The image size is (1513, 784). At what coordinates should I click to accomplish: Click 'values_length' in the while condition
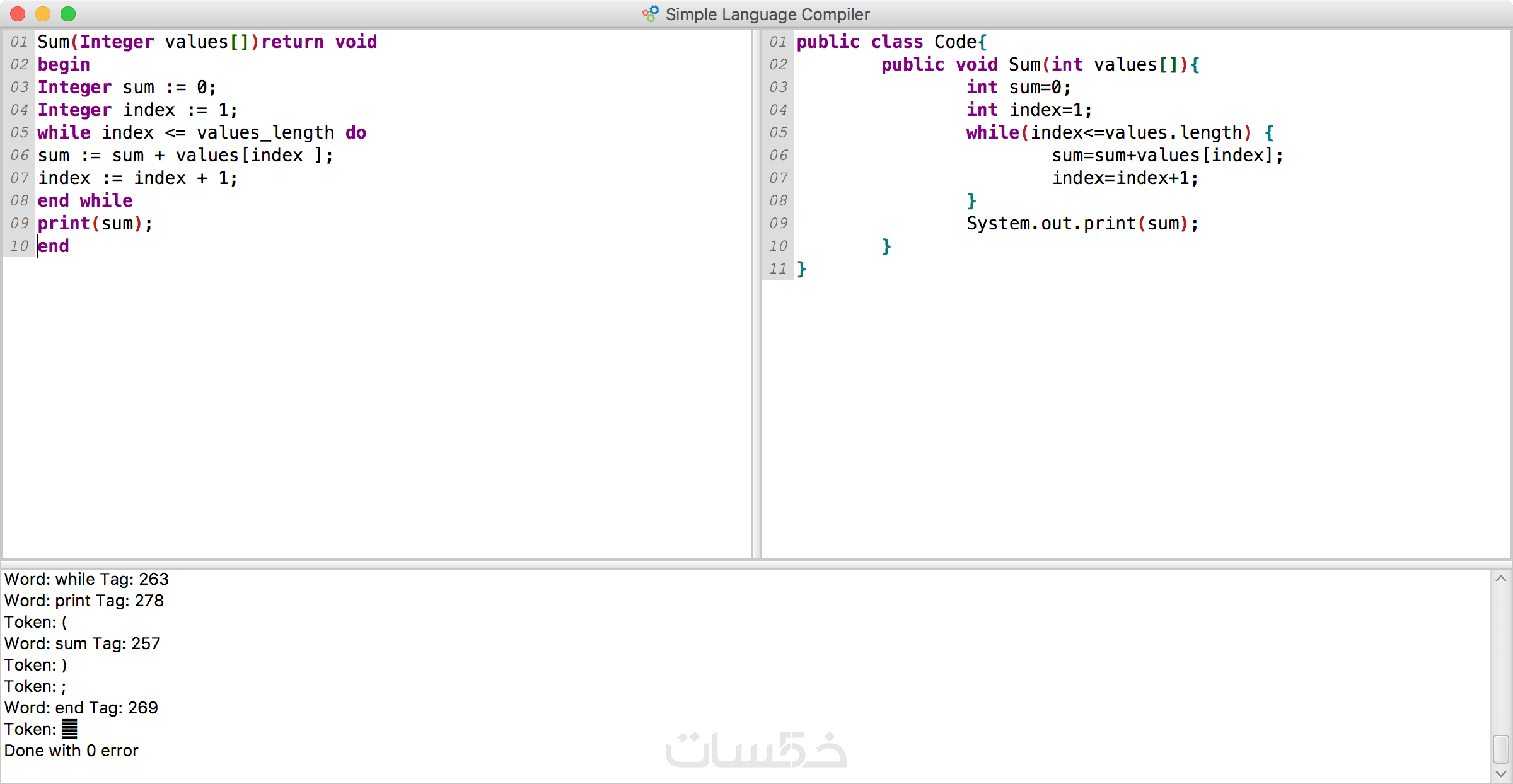(265, 132)
